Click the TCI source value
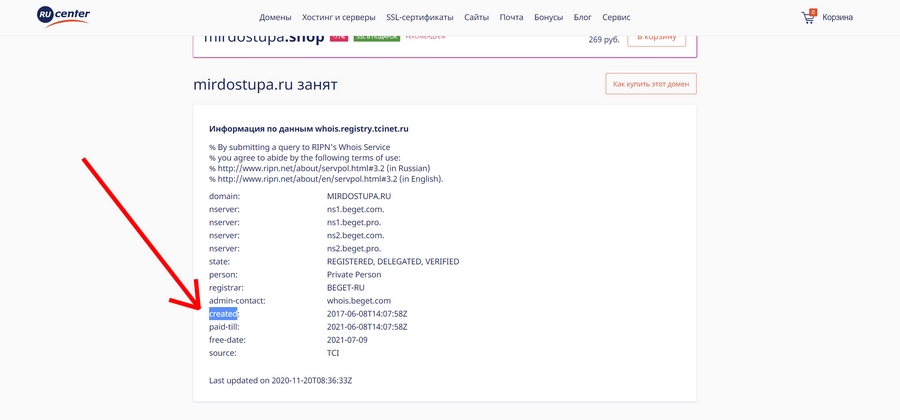This screenshot has width=900, height=420. pos(333,353)
